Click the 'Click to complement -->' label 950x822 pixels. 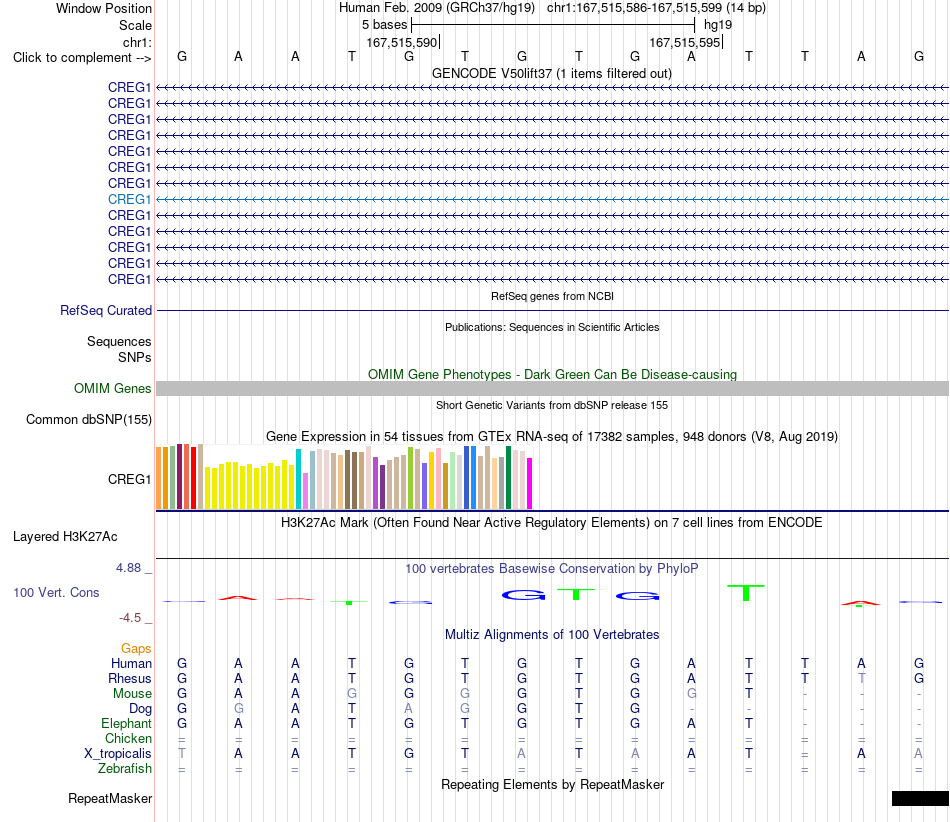click(x=82, y=58)
